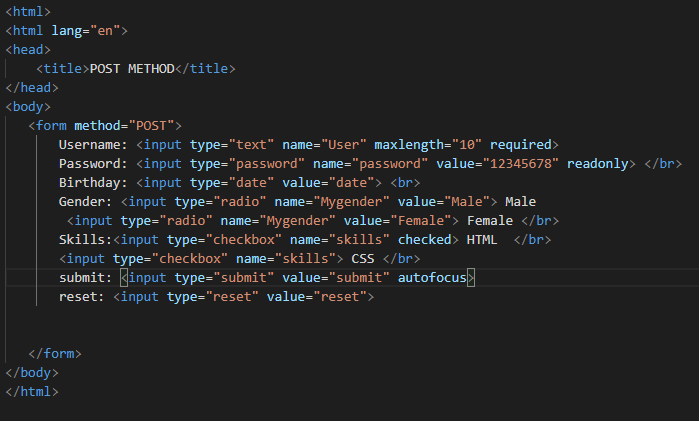
Task: Click the type="date" attribute
Action: click(x=232, y=183)
